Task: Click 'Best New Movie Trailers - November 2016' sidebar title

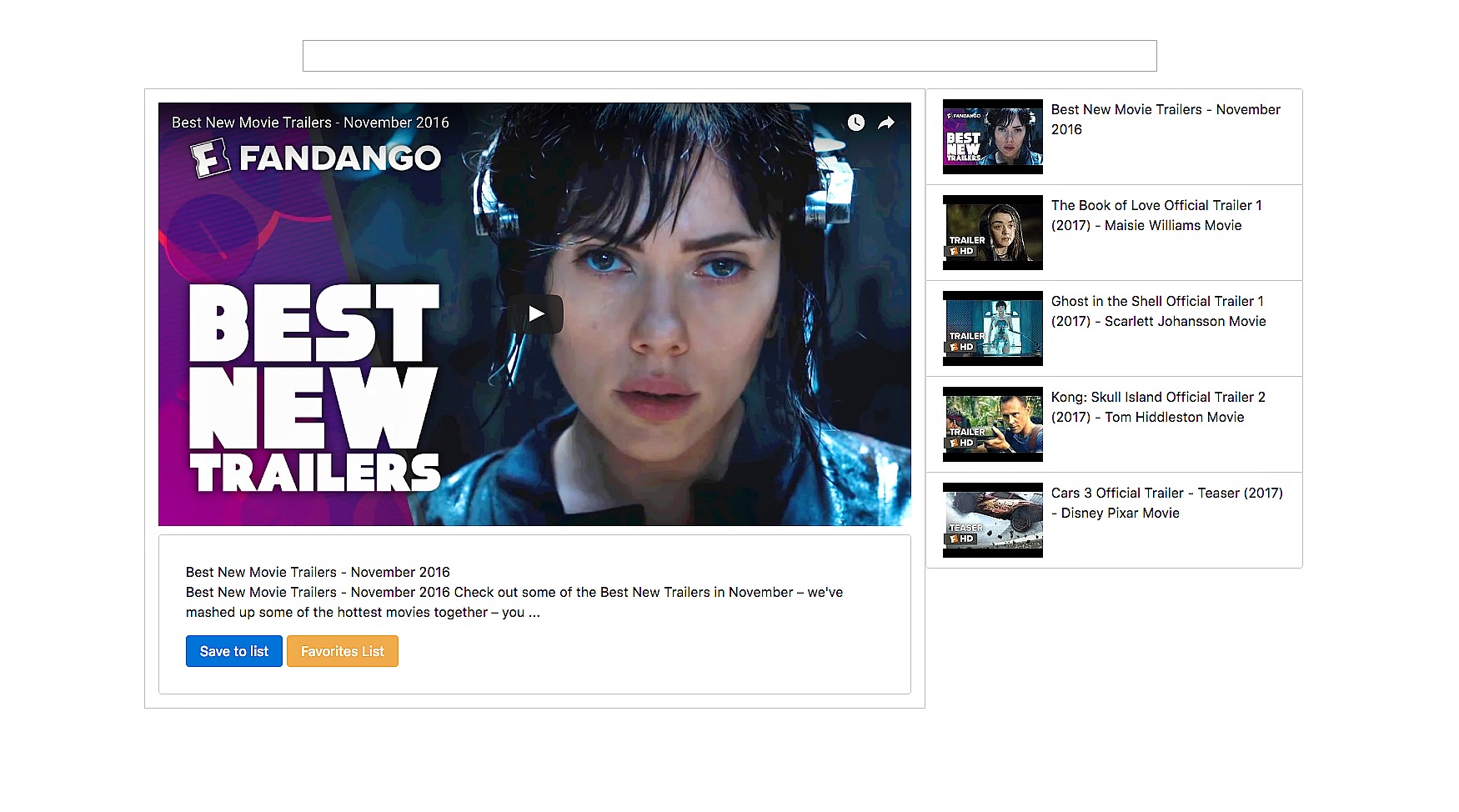Action: 1166,119
